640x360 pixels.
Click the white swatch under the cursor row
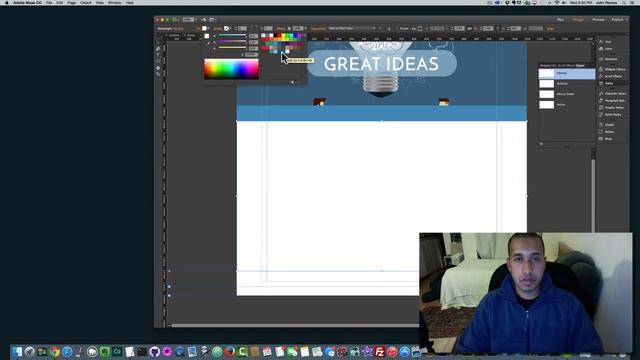tap(287, 51)
